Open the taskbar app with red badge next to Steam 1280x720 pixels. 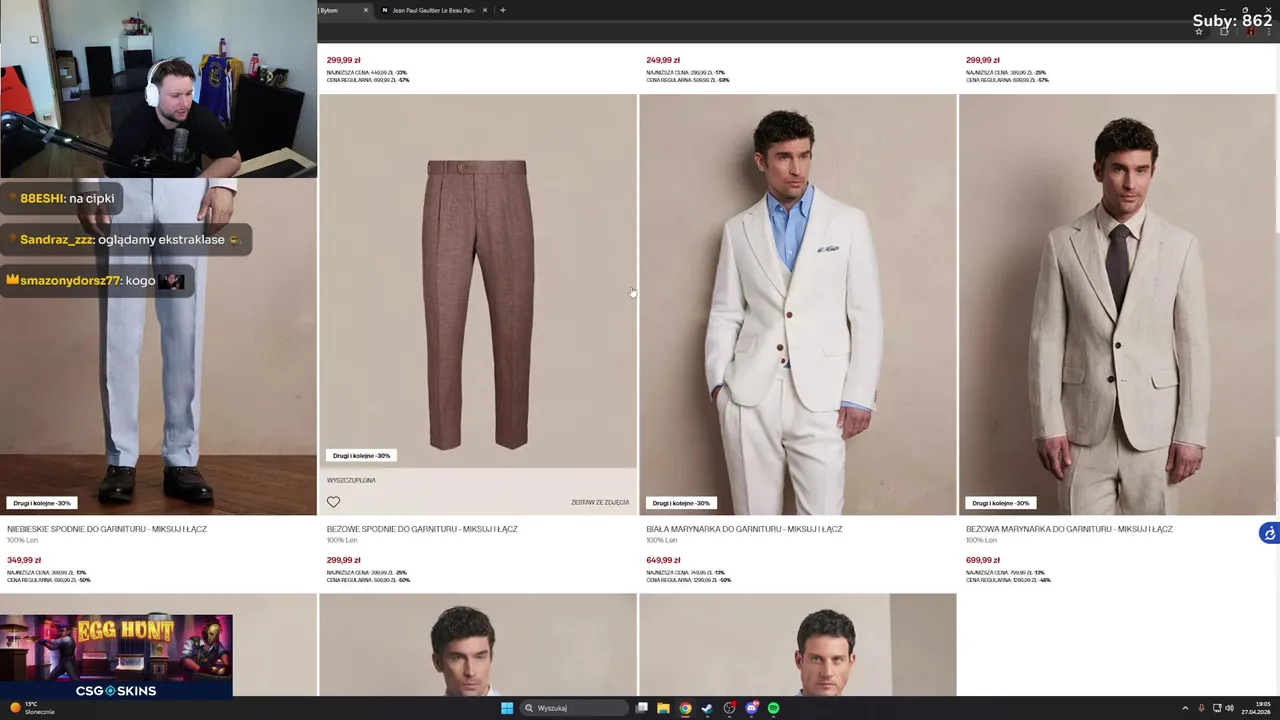click(x=729, y=708)
